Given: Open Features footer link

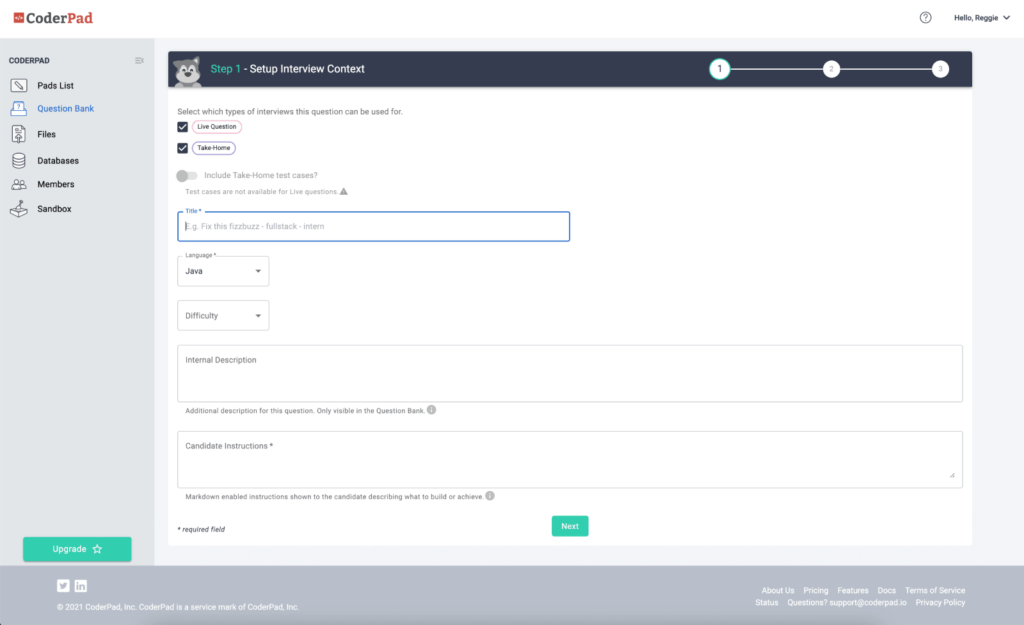Looking at the screenshot, I should tap(853, 590).
